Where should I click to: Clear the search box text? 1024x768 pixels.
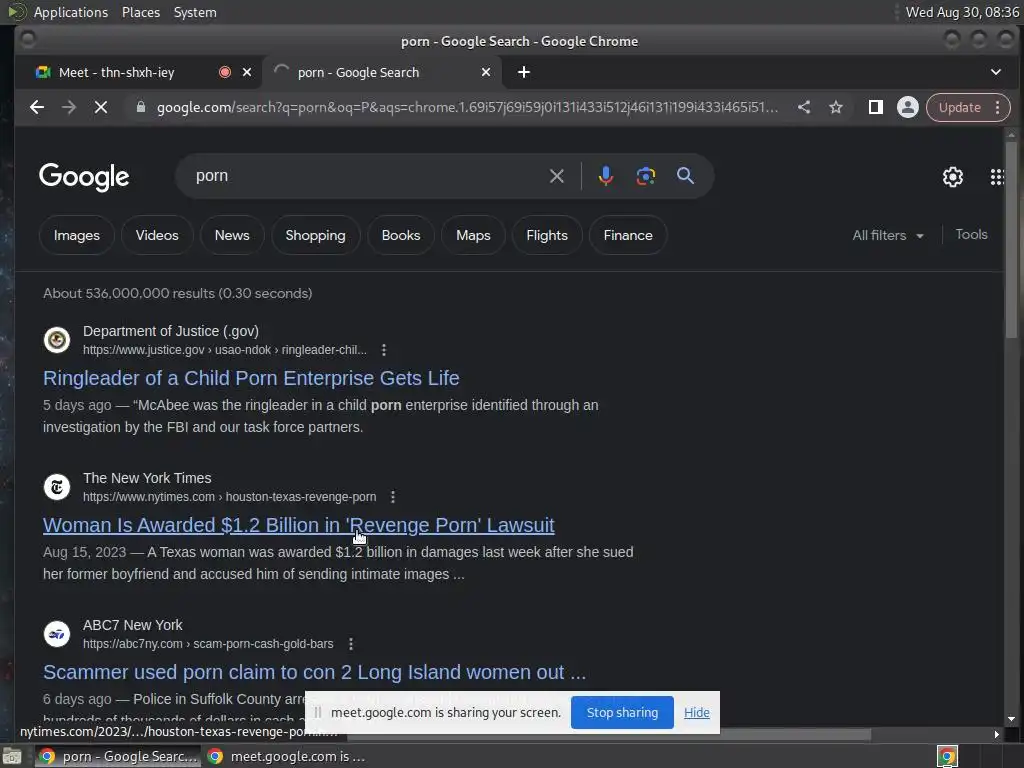556,176
